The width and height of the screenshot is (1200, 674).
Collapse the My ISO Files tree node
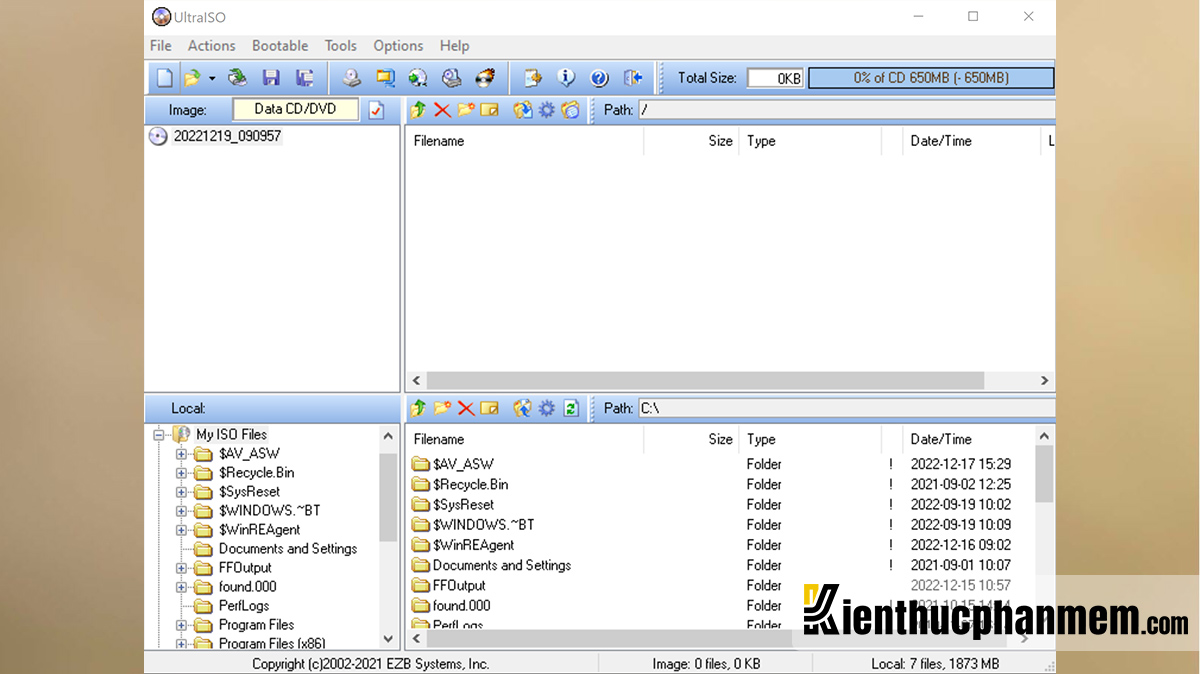click(159, 435)
